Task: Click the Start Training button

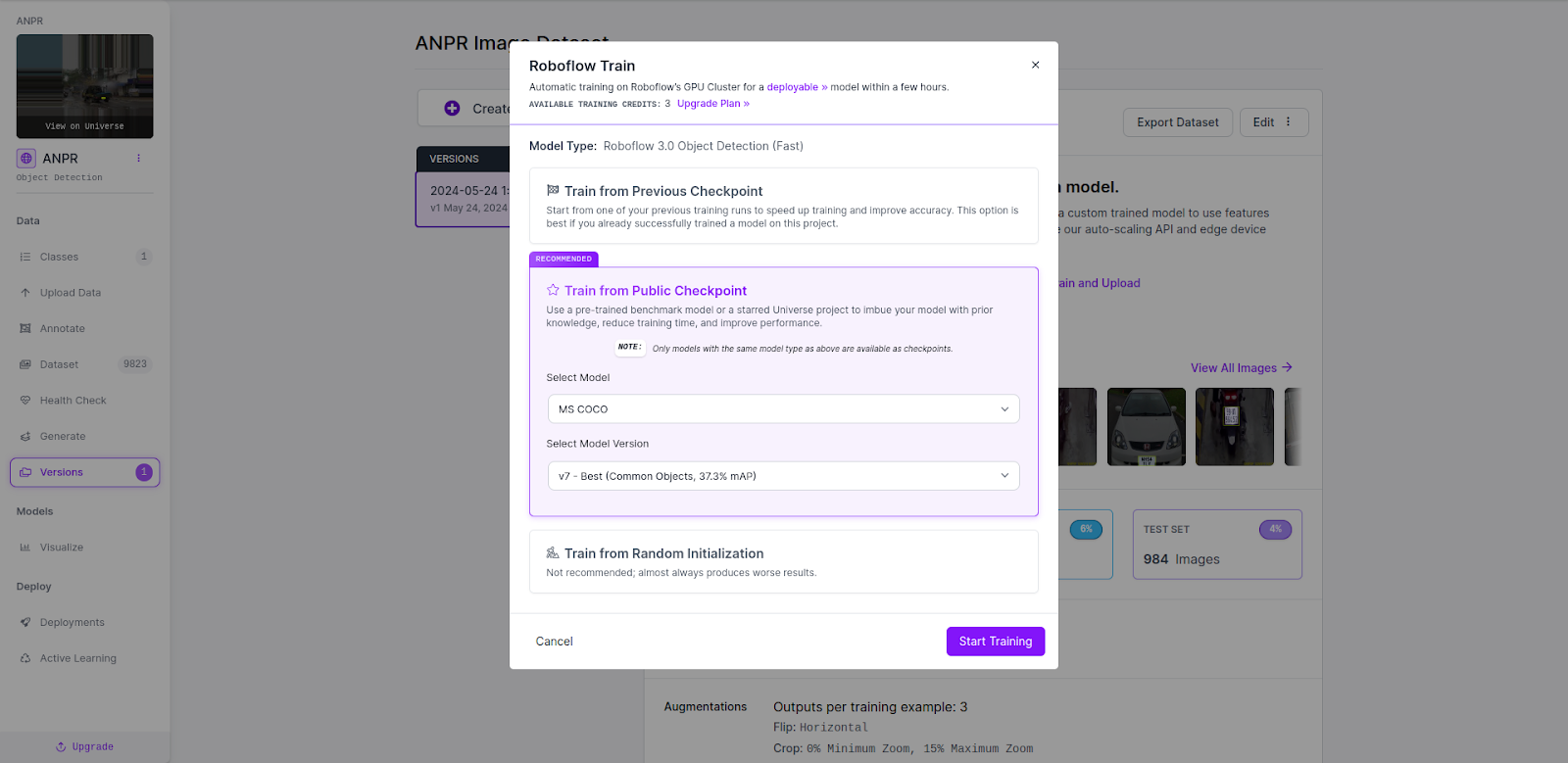Action: point(996,642)
